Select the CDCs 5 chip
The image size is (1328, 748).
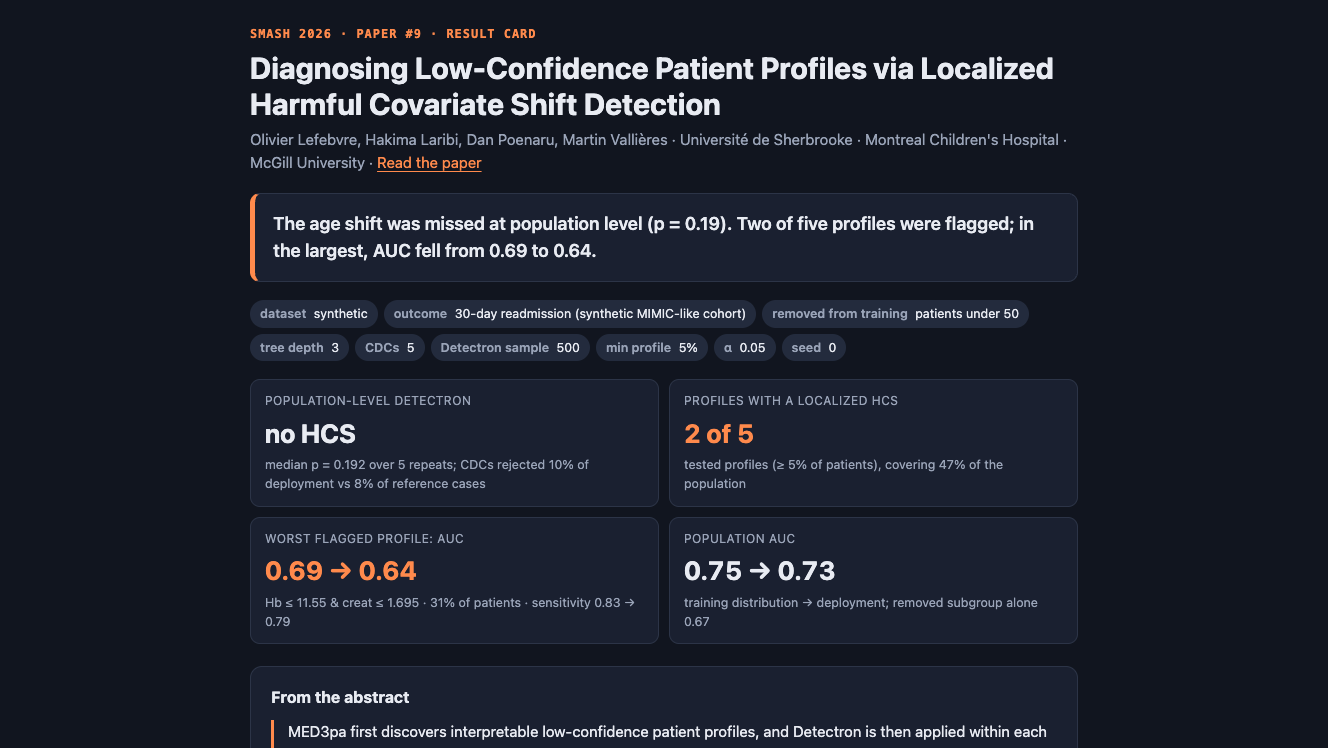pos(390,348)
